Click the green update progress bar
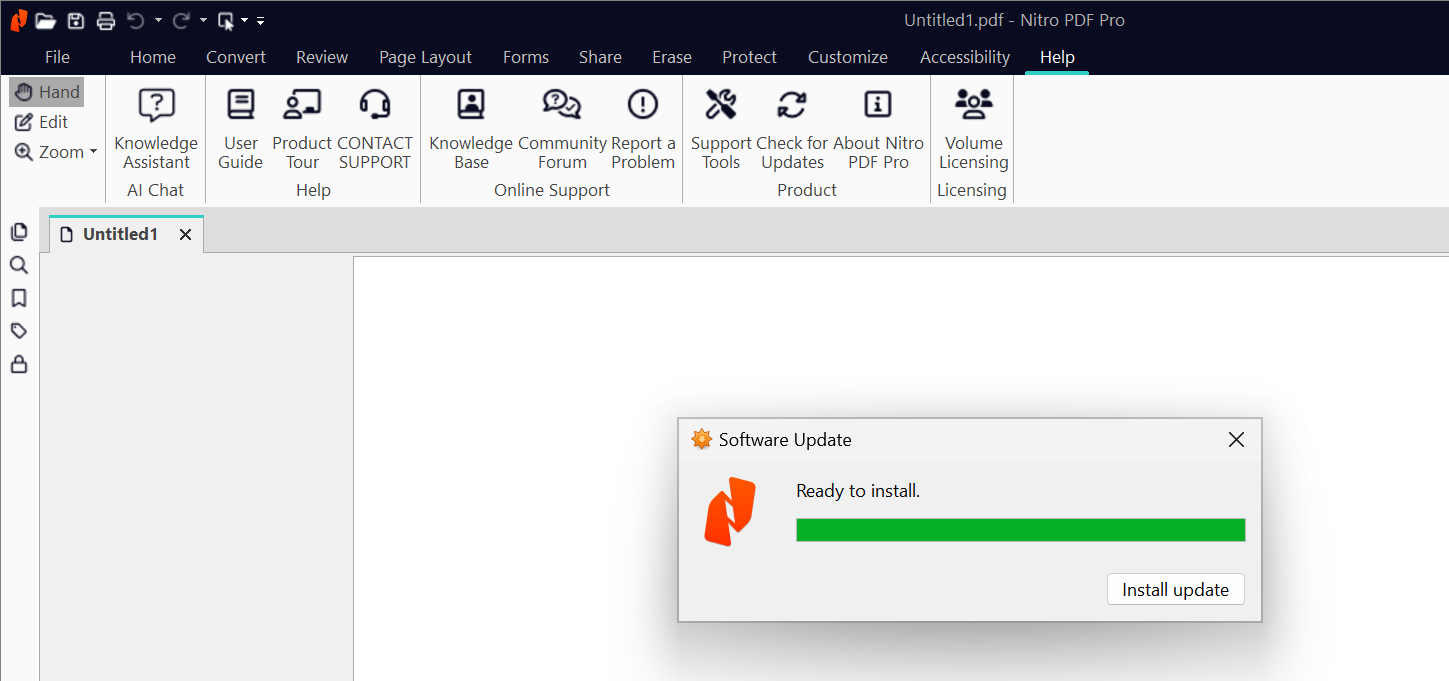 click(1020, 530)
